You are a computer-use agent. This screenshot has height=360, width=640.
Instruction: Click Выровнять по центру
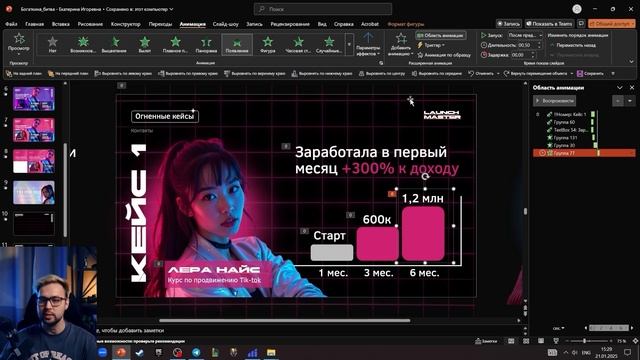coord(382,73)
